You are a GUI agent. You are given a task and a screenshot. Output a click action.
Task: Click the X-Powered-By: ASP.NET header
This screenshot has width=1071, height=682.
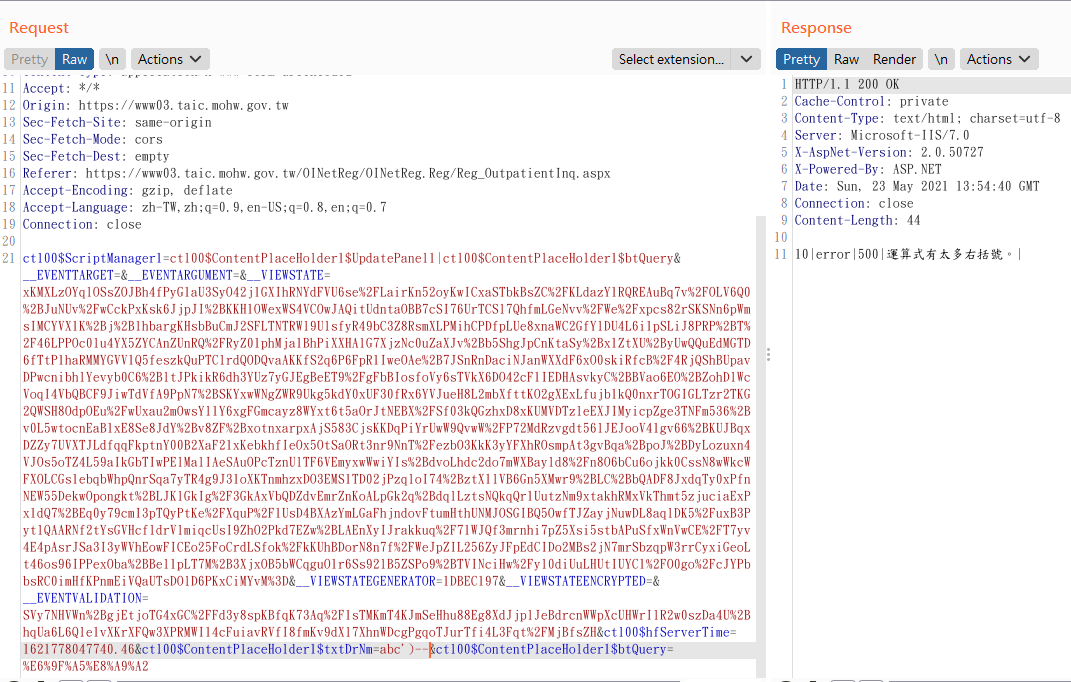click(868, 169)
